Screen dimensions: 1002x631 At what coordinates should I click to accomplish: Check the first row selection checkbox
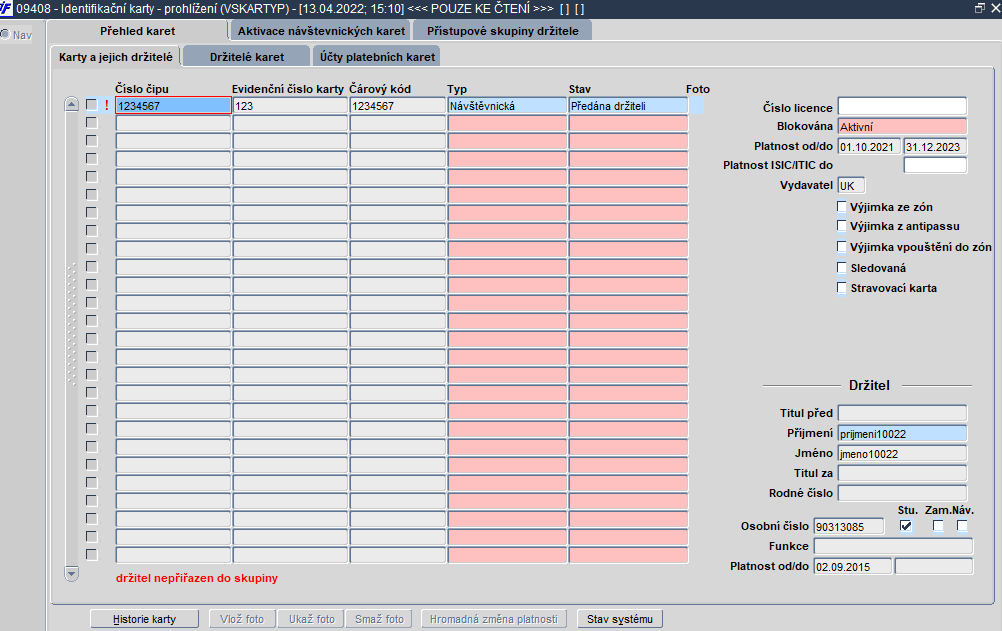tap(91, 104)
